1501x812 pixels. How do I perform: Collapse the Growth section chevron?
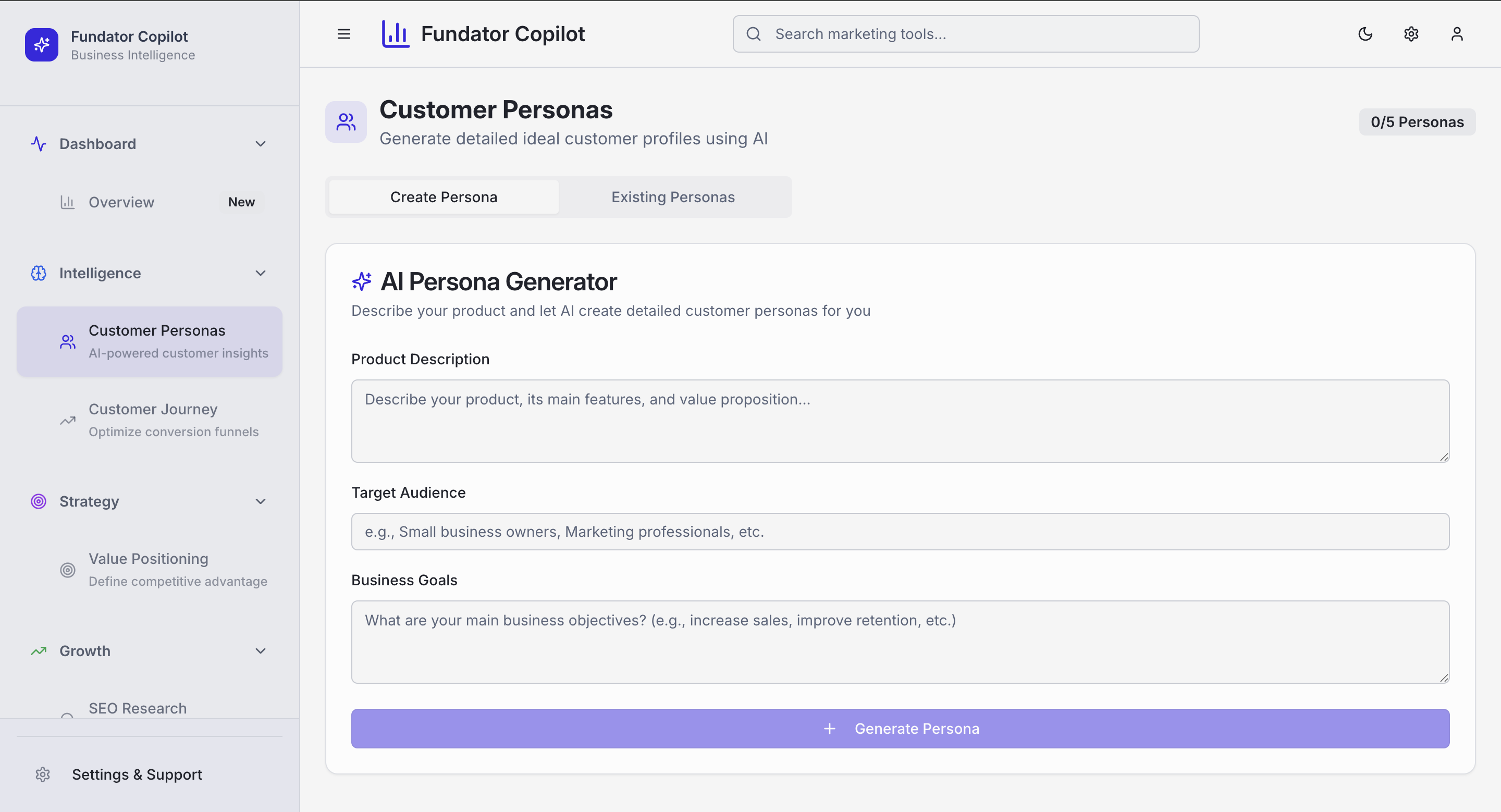[261, 650]
